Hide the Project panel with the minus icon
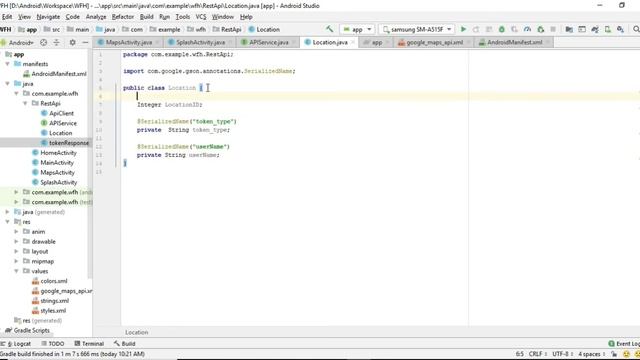640x360 pixels. [x=85, y=42]
